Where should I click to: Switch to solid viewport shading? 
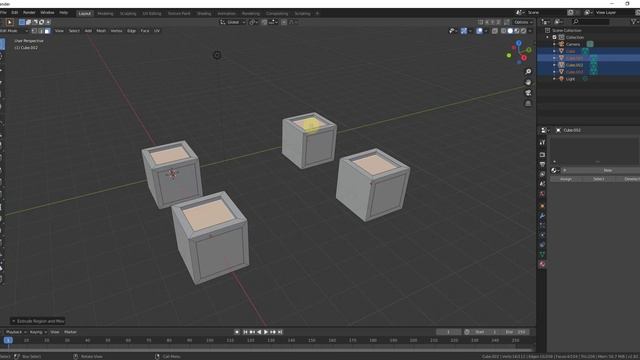510,31
